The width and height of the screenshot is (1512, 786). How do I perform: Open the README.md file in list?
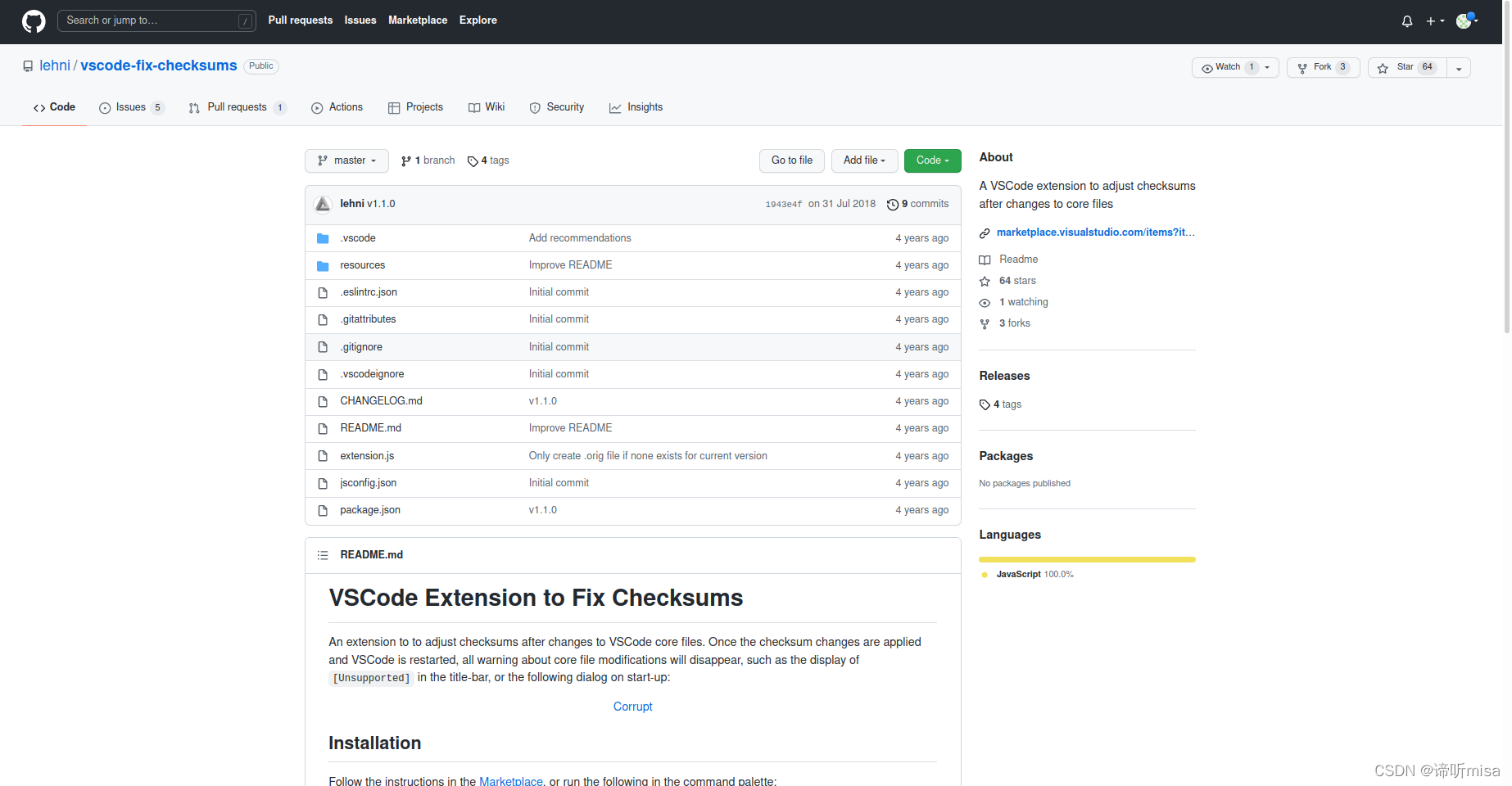(370, 428)
